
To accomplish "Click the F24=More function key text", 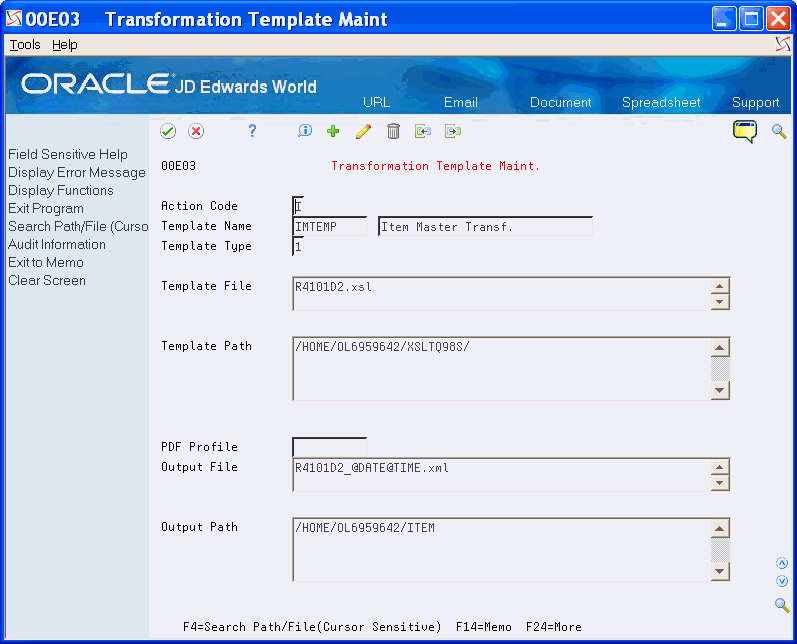I will [x=554, y=627].
